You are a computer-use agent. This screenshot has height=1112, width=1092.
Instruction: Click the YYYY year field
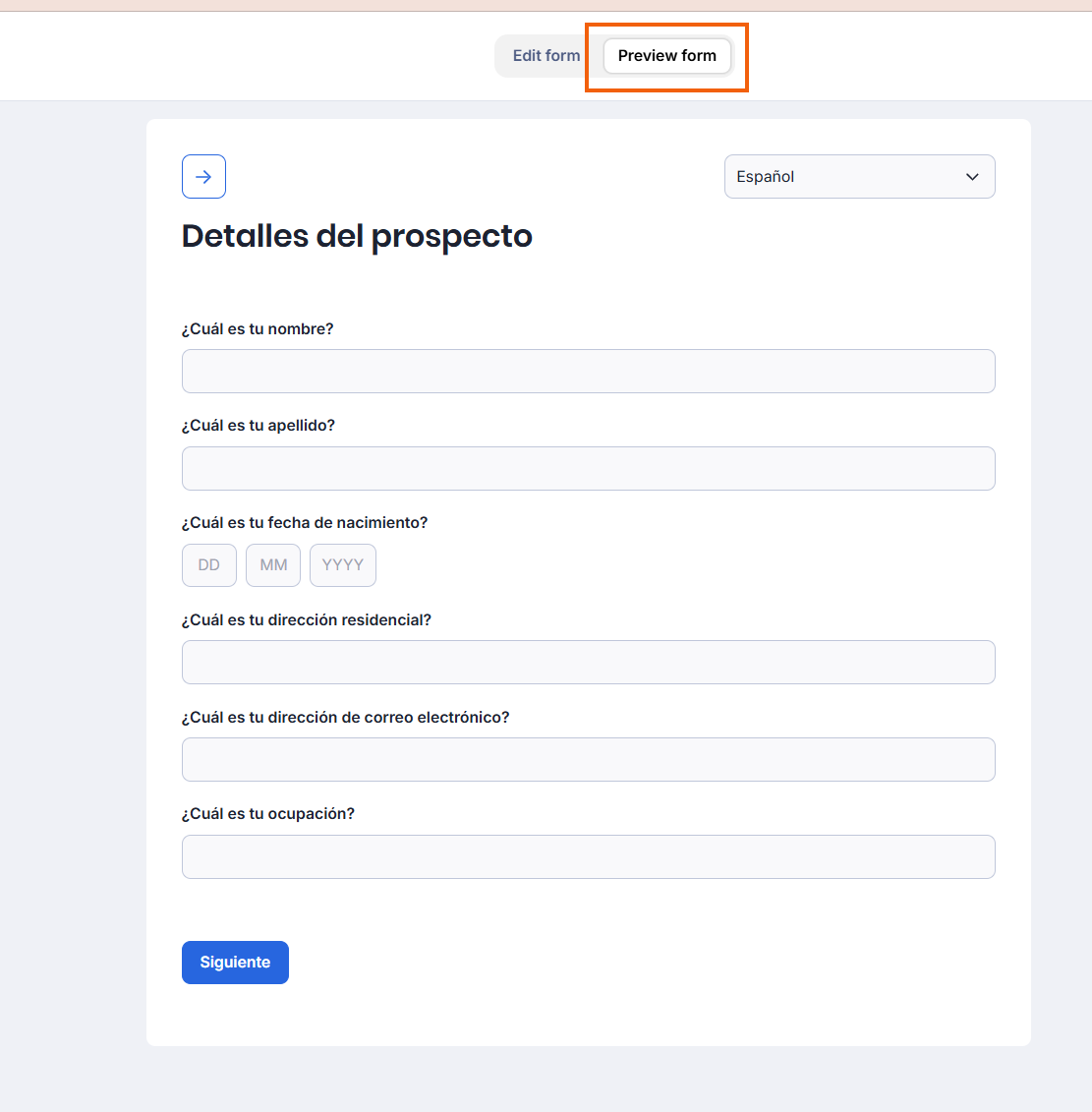tap(343, 565)
